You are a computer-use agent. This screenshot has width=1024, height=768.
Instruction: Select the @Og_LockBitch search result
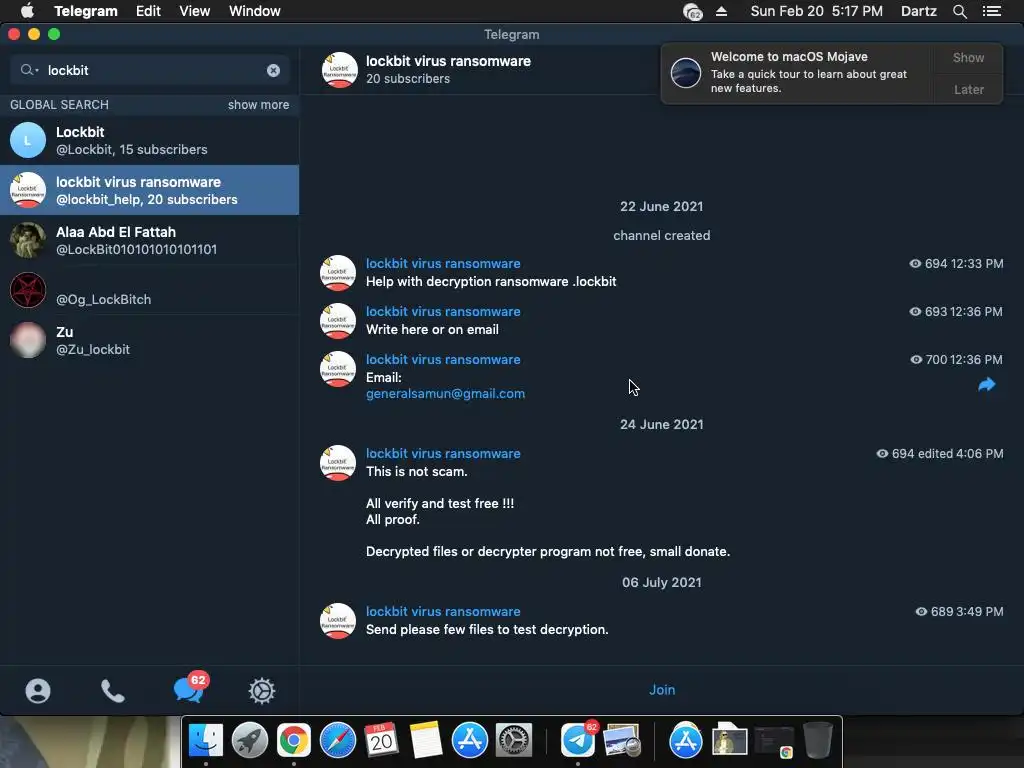coord(150,290)
